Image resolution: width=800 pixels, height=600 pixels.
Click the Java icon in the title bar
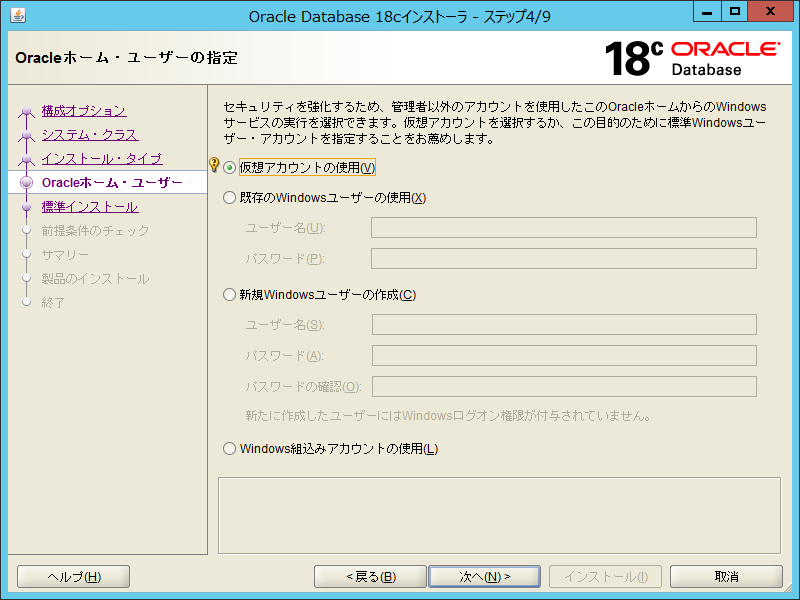(18, 16)
